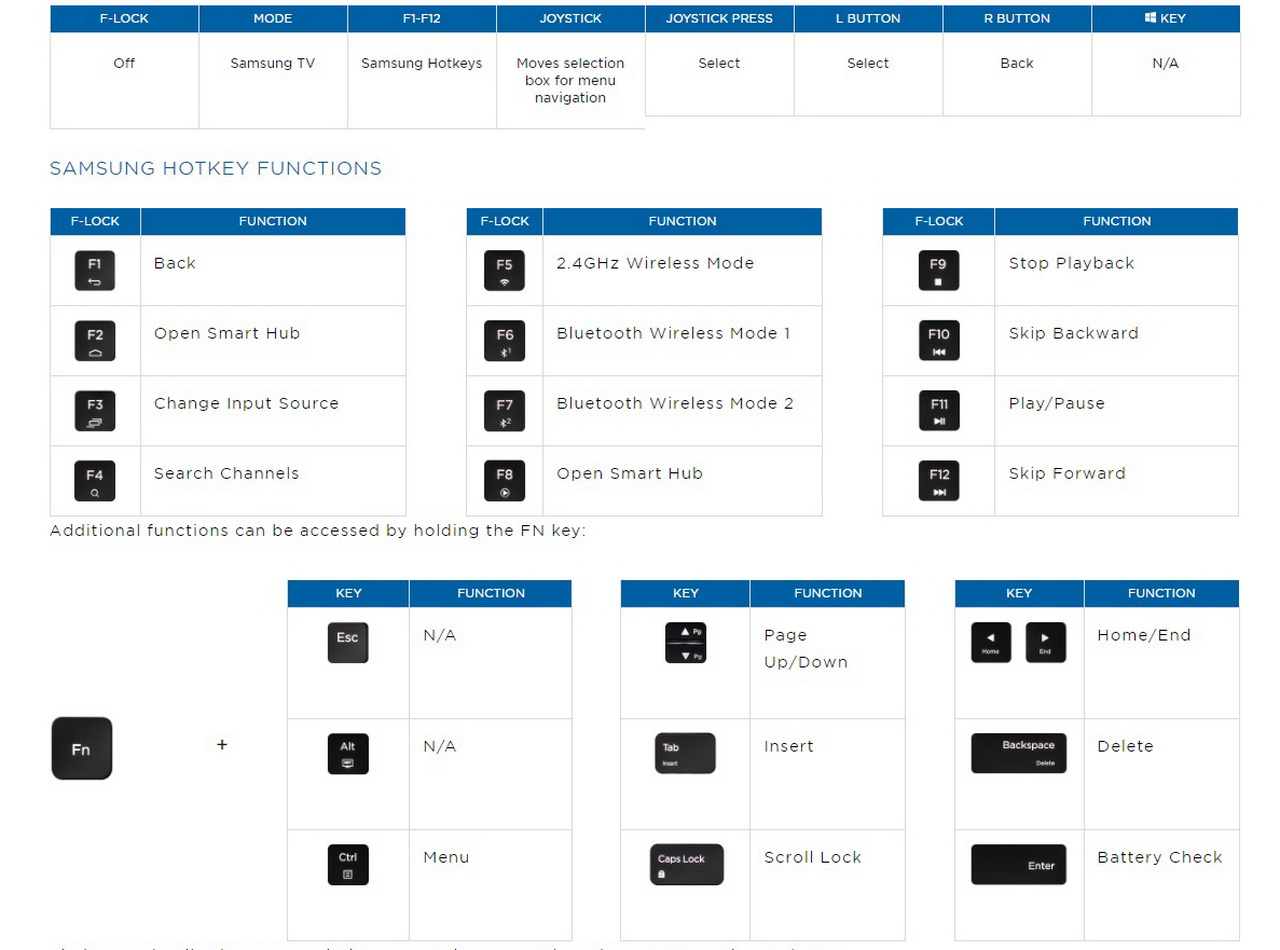Click 'Play/Pause' text
This screenshot has height=950, width=1280.
coord(1057,404)
